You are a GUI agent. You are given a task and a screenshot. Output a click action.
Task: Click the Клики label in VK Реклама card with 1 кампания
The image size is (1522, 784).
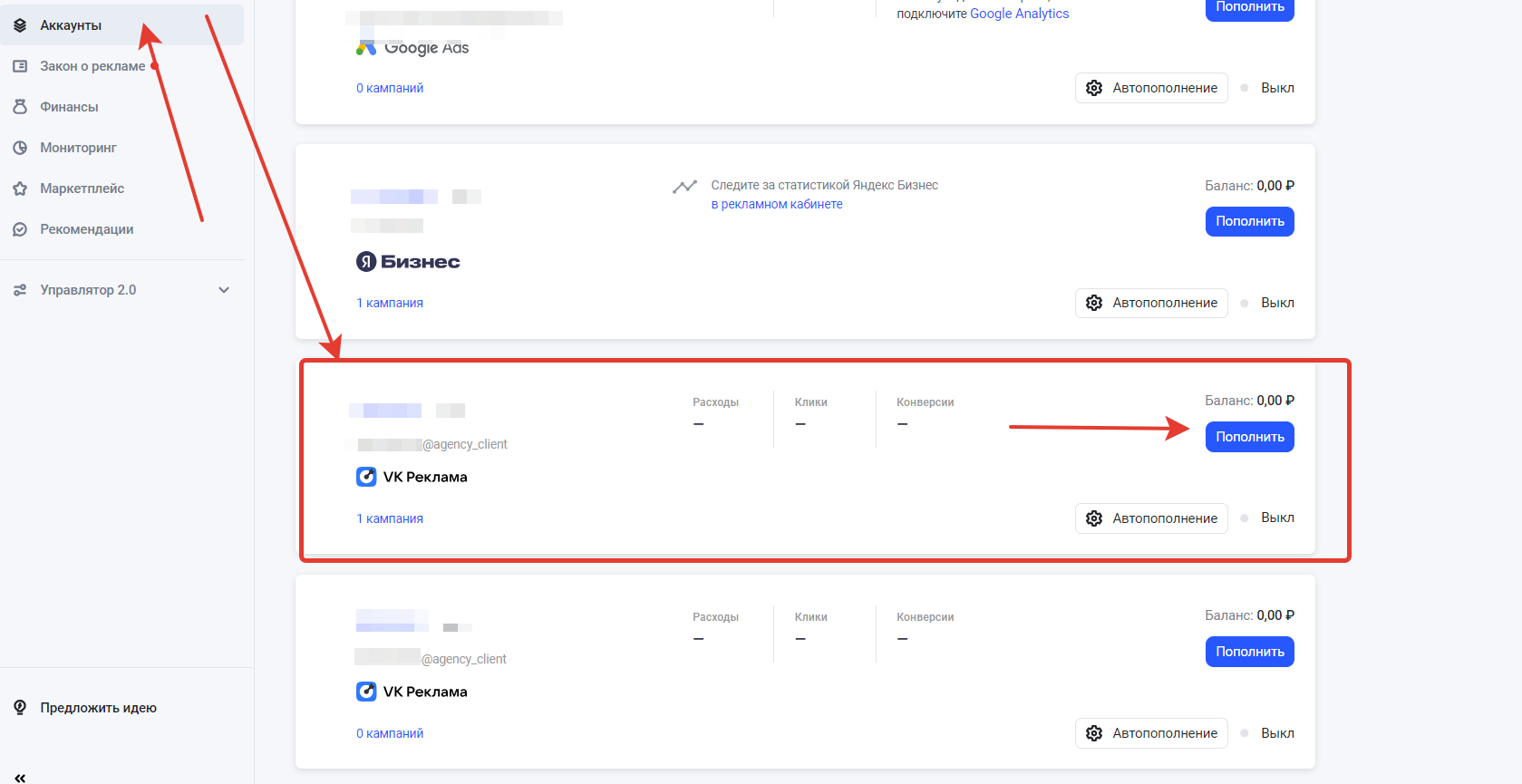810,402
